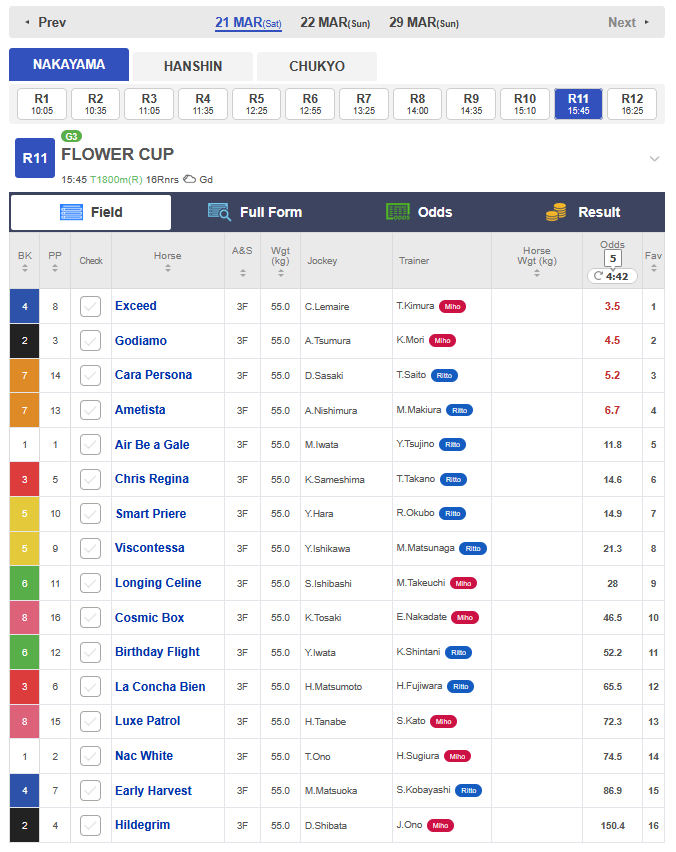This screenshot has width=676, height=852.
Task: Check the box for Hildegrim
Action: (90, 825)
